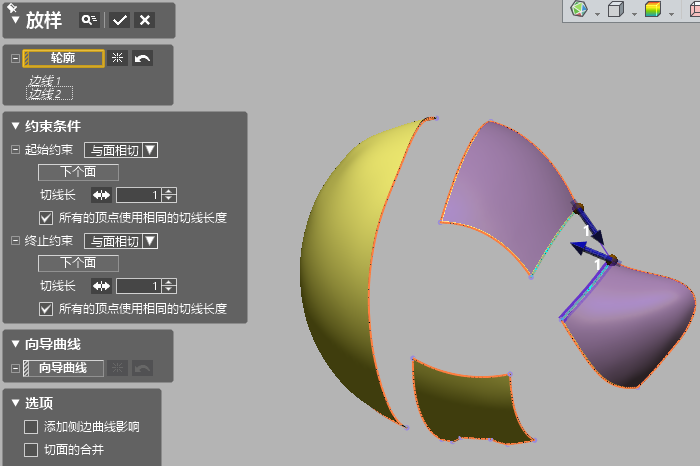The height and width of the screenshot is (466, 700).
Task: Confirm the loft with the checkmark button
Action: (x=119, y=20)
